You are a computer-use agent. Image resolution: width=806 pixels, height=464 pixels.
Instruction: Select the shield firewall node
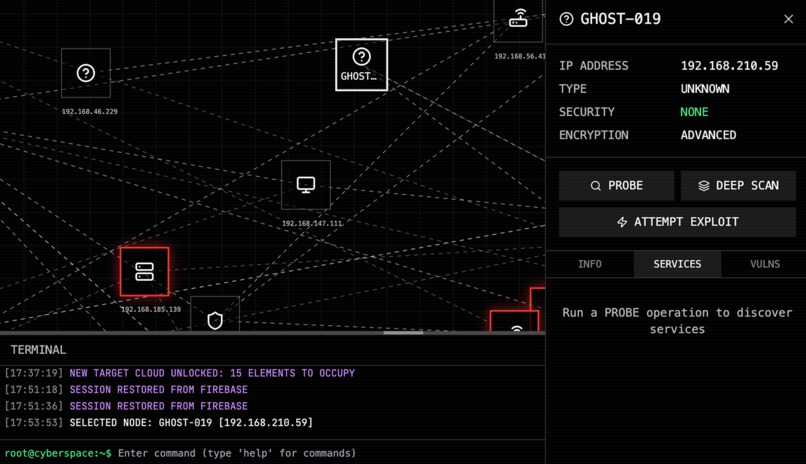tap(215, 314)
